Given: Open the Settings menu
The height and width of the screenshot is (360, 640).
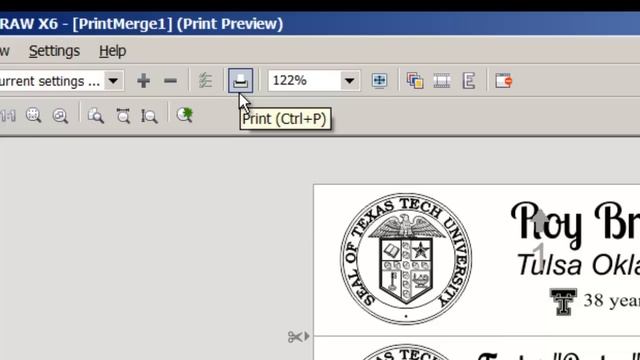Looking at the screenshot, I should (54, 51).
